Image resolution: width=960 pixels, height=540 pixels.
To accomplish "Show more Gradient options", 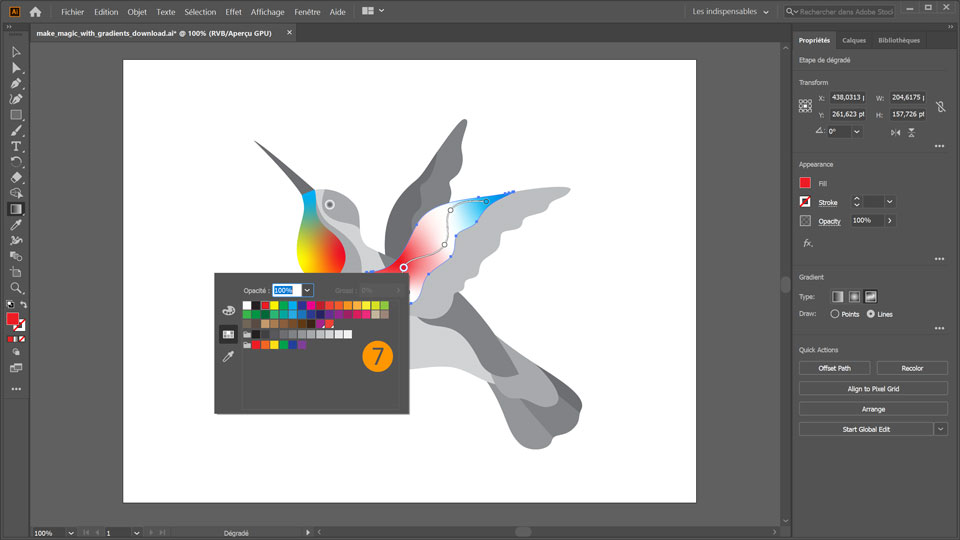I will (939, 328).
